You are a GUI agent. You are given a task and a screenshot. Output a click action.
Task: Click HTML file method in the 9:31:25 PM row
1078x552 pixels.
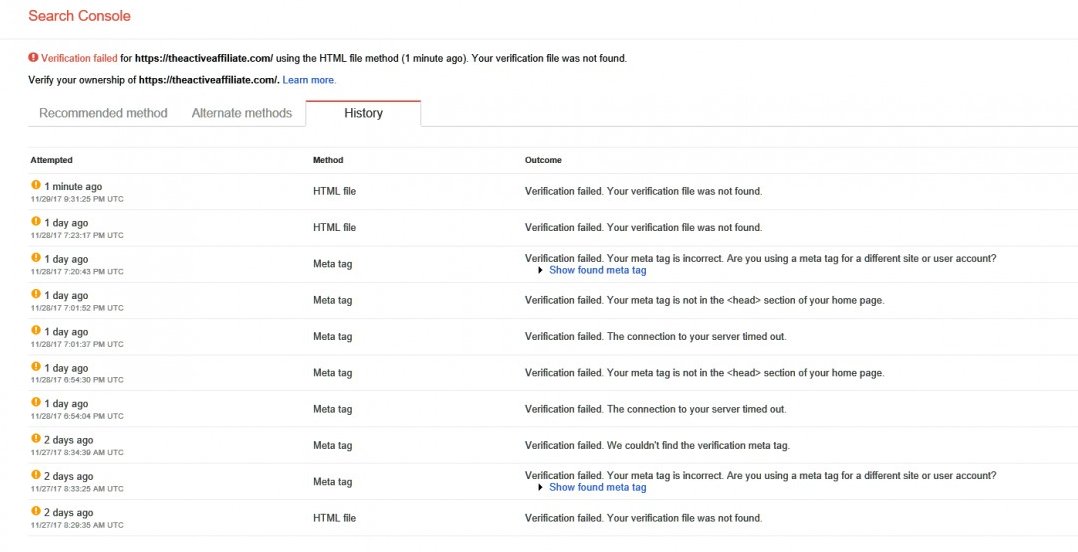click(x=334, y=191)
